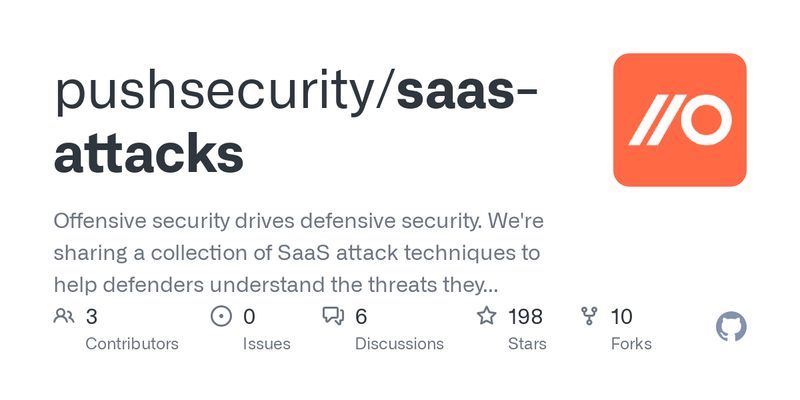Click the Push Security orange logo

pyautogui.click(x=680, y=120)
